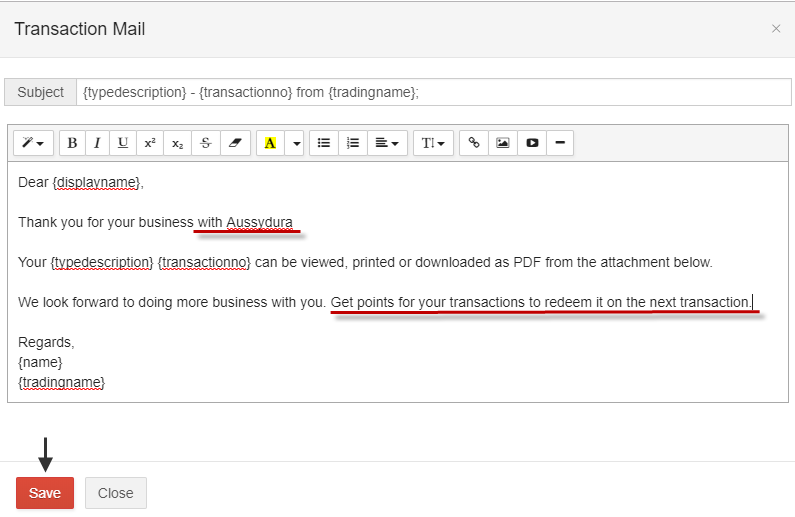Apply superscript formatting

pos(150,143)
